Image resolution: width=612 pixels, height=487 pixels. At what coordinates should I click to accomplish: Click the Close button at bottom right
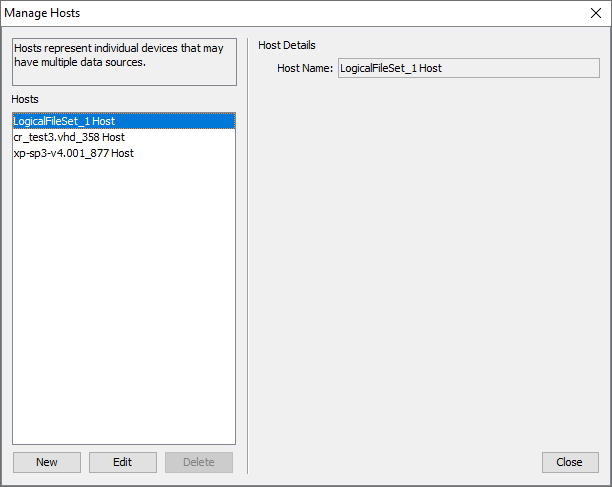click(x=569, y=462)
